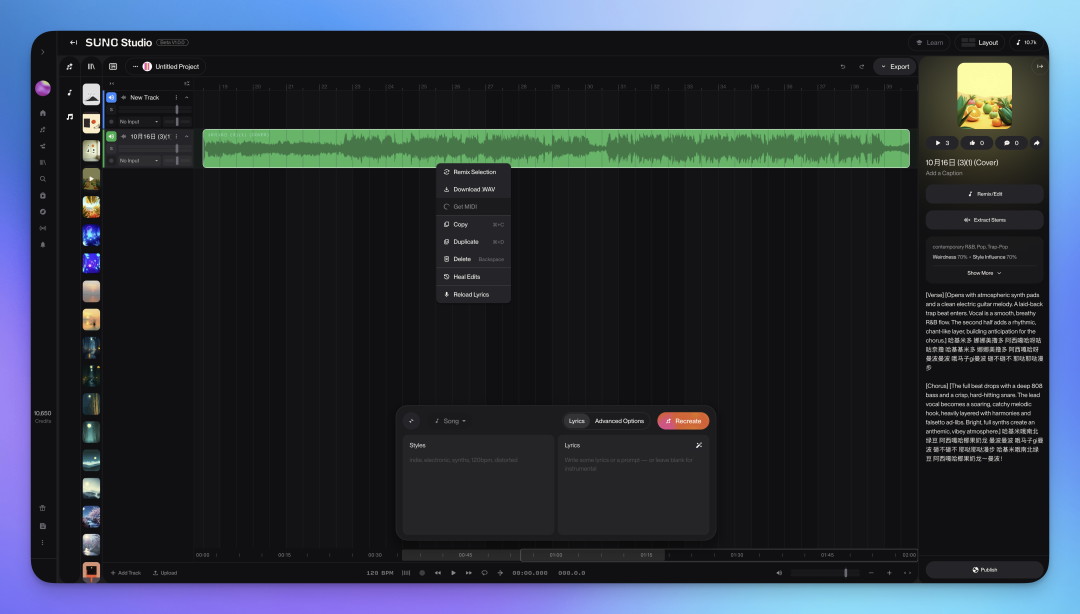
Task: Arm recording on the New Track row
Action: click(x=112, y=121)
